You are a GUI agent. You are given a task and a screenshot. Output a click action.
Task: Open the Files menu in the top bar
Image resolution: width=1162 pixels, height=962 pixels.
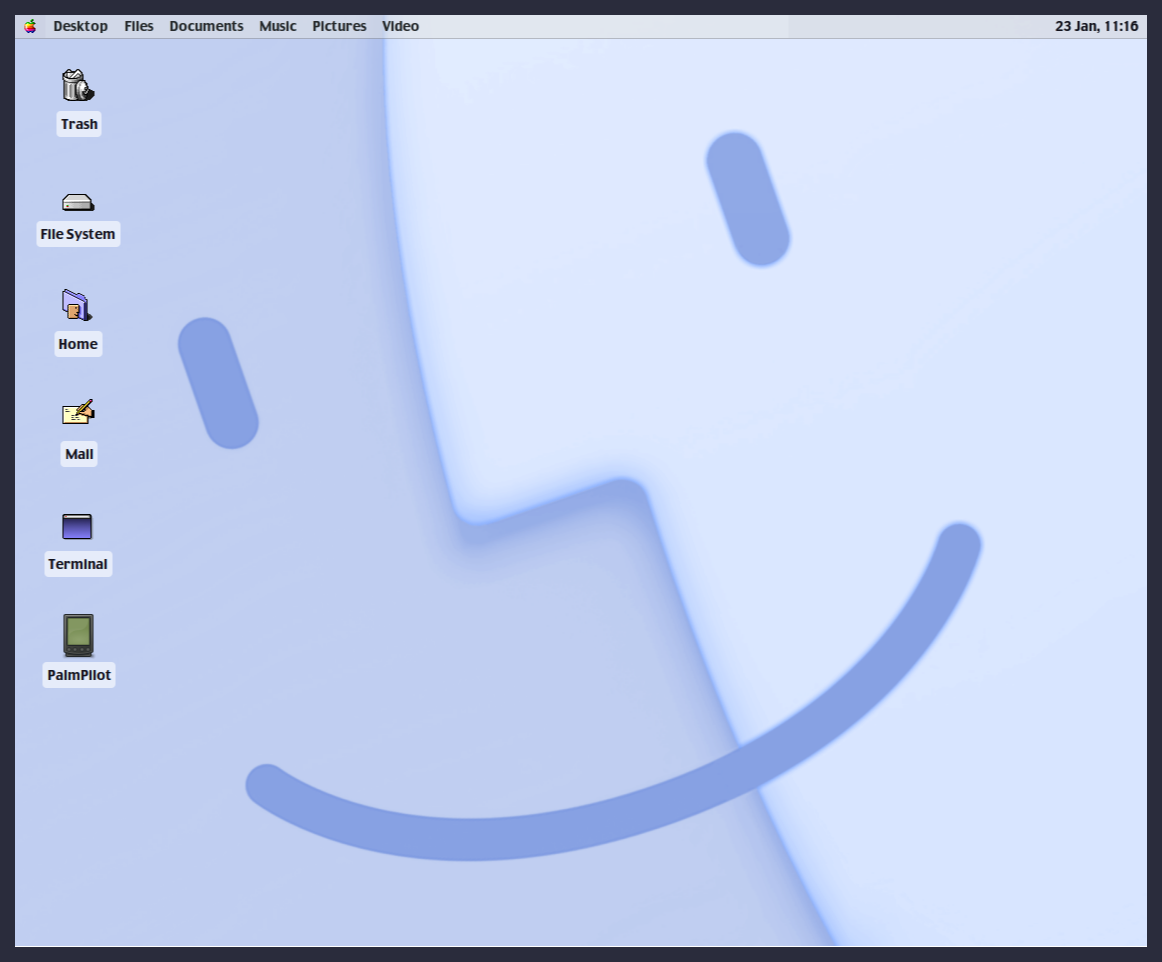pos(139,26)
